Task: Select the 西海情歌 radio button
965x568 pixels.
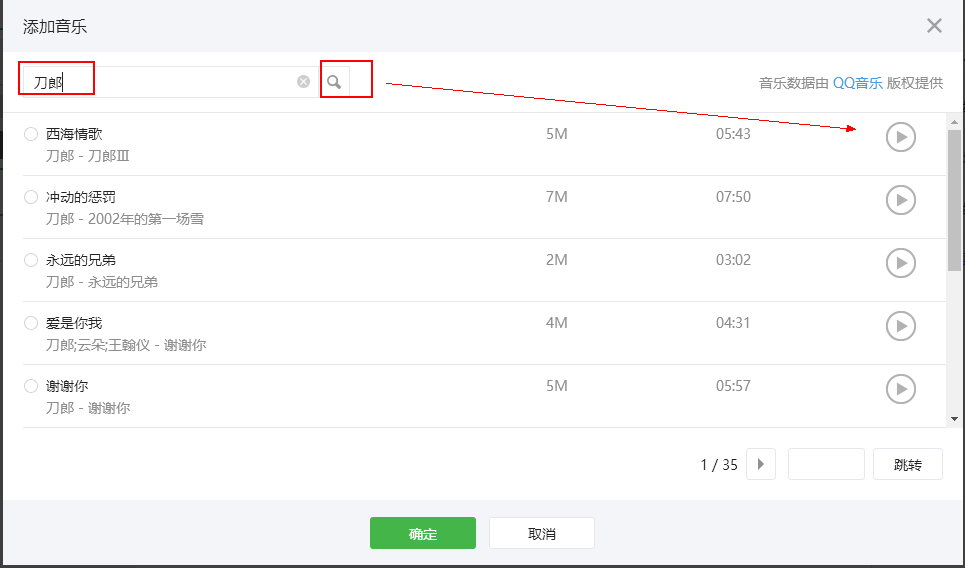Action: (x=31, y=134)
